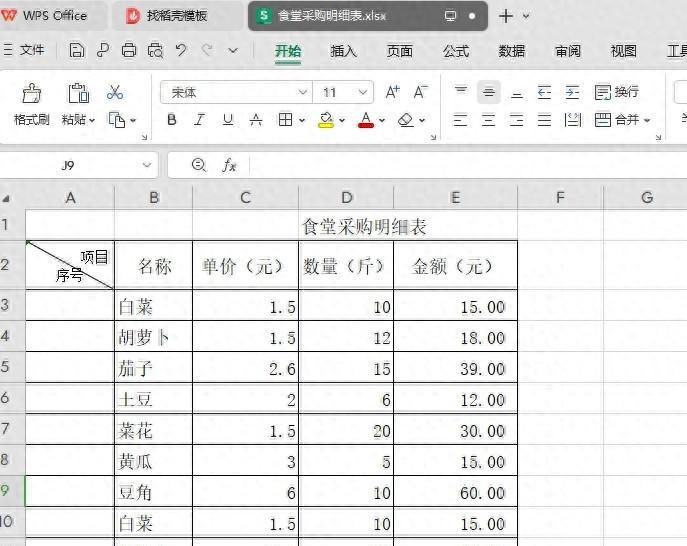
Task: Click the Increase Indent icon
Action: 573,92
